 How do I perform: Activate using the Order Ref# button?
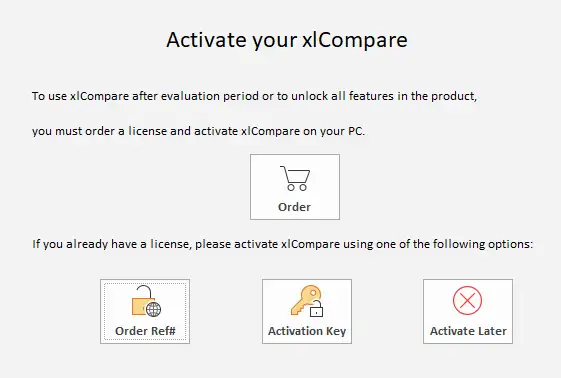[x=145, y=311]
